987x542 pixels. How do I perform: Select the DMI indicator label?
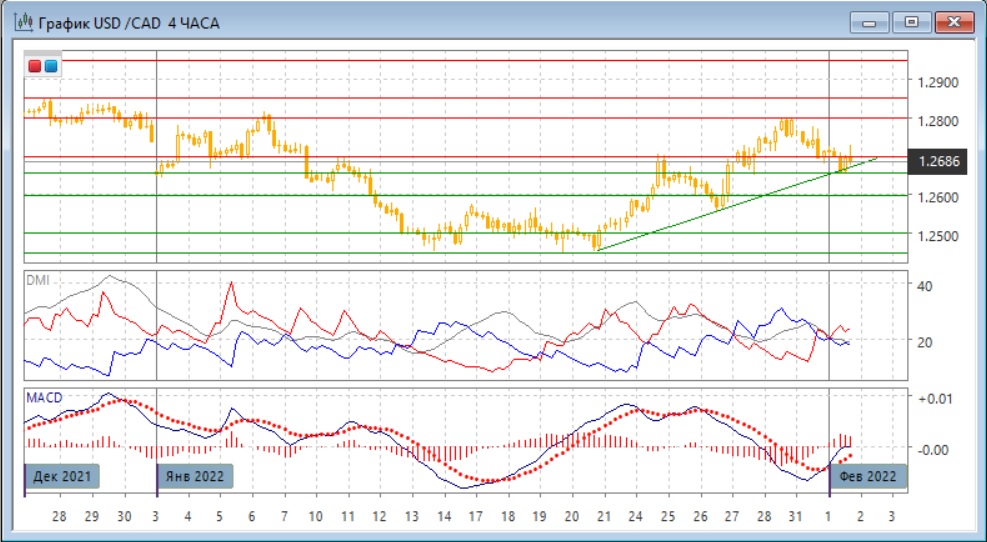[37, 281]
